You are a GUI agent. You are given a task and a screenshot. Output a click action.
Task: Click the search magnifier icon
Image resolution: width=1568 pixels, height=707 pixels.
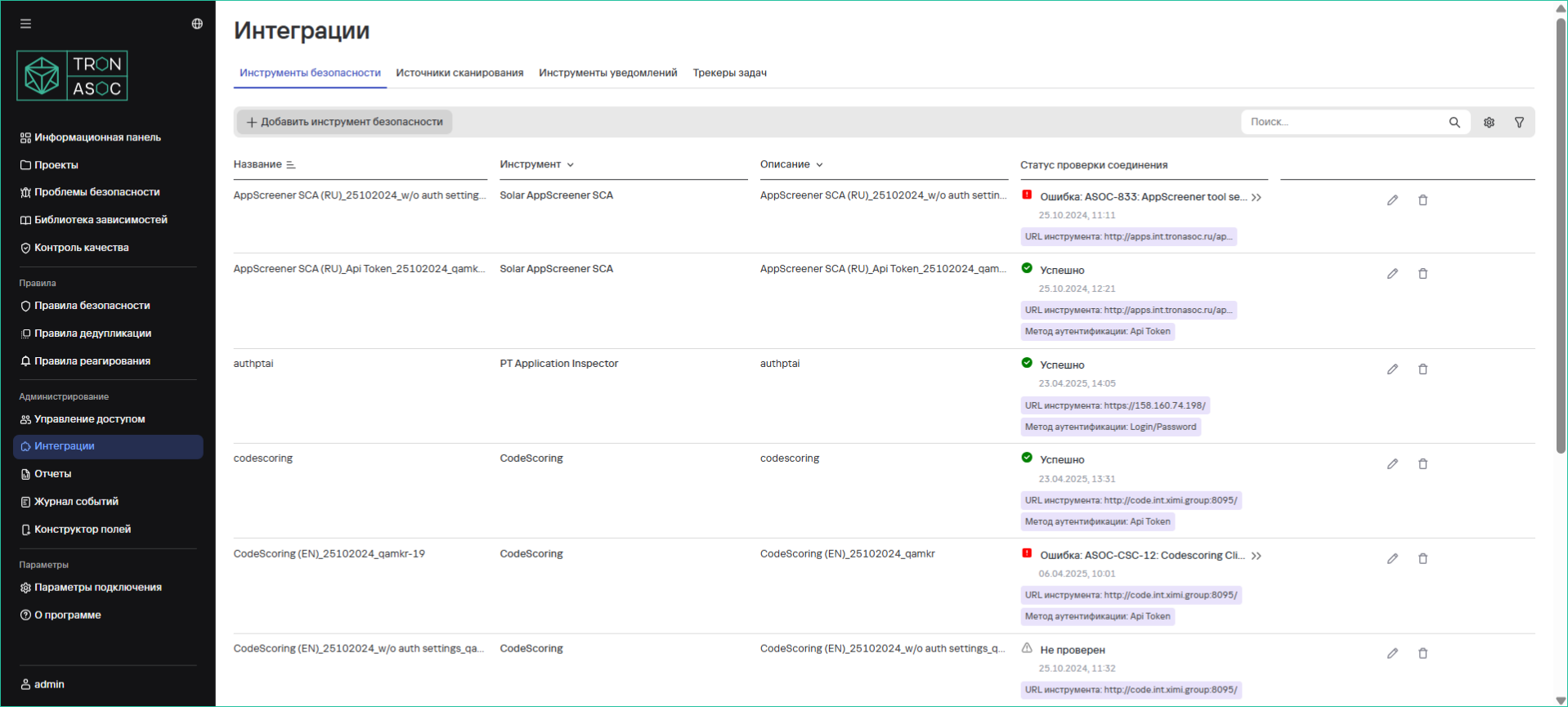1454,122
